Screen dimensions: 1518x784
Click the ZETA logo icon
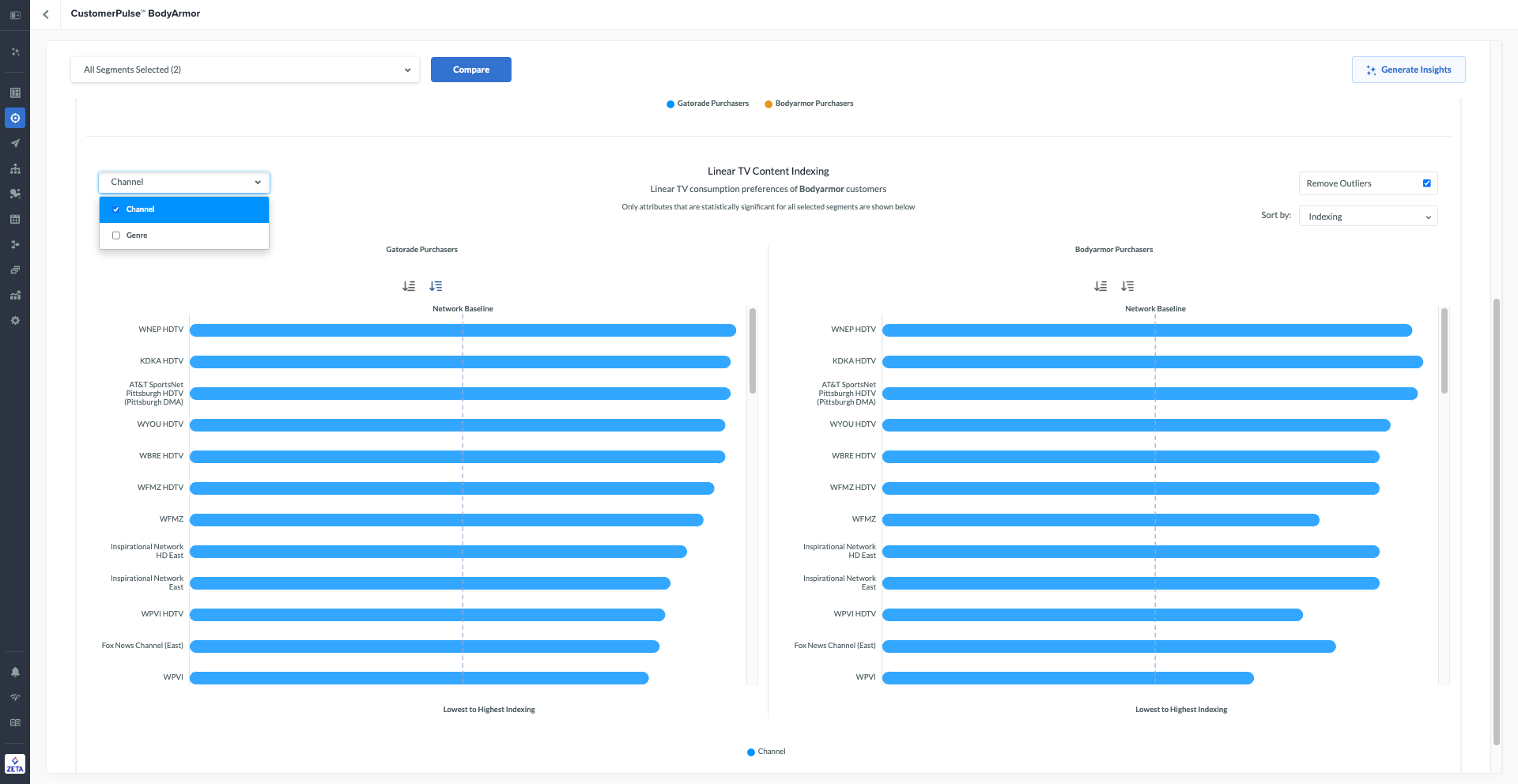pos(15,764)
